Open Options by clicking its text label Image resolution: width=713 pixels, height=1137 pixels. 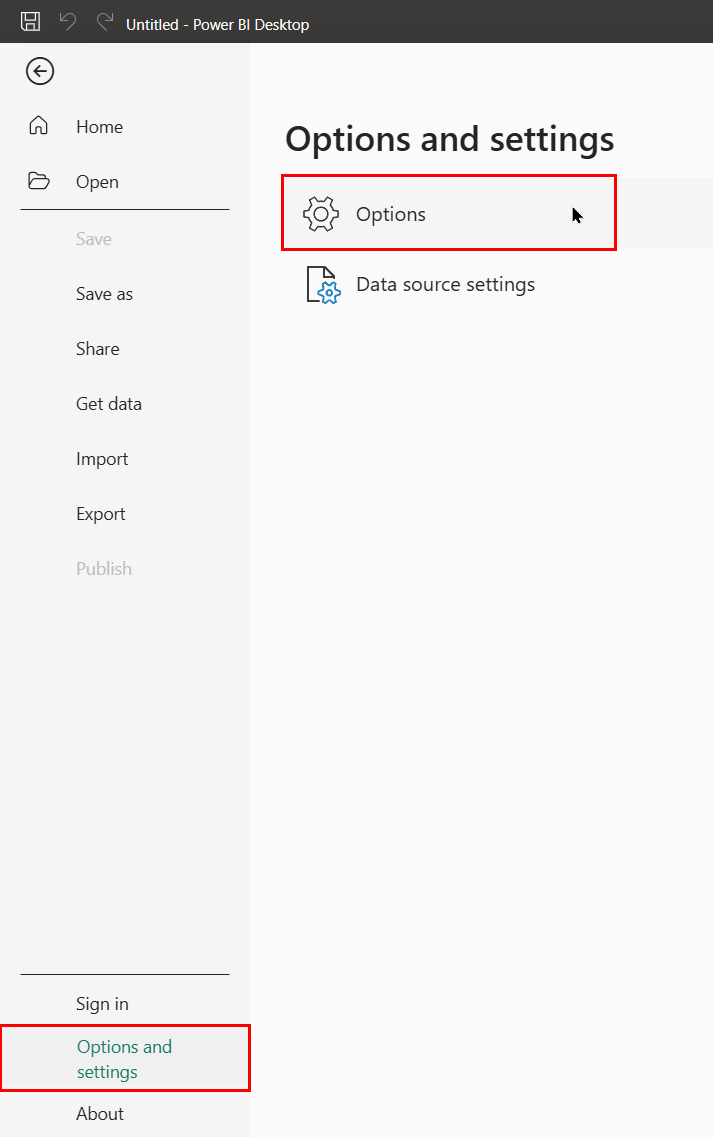(x=391, y=214)
